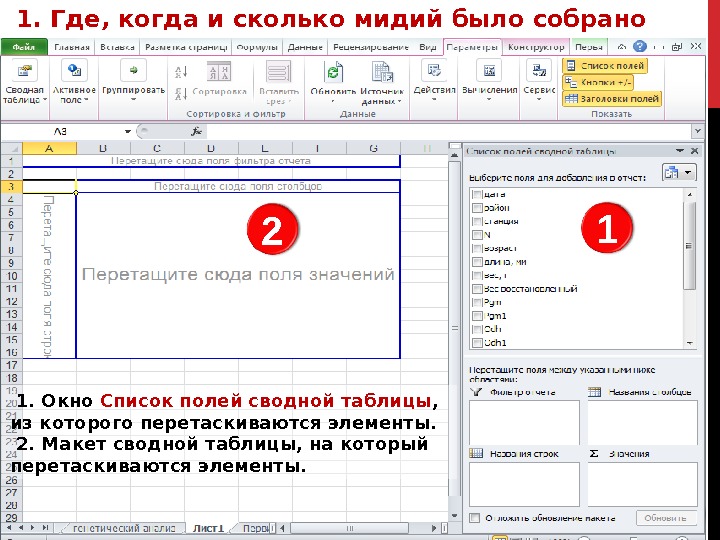Switch to the Данные ribbon tab
Viewport: 720px width, 540px height.
(x=305, y=47)
